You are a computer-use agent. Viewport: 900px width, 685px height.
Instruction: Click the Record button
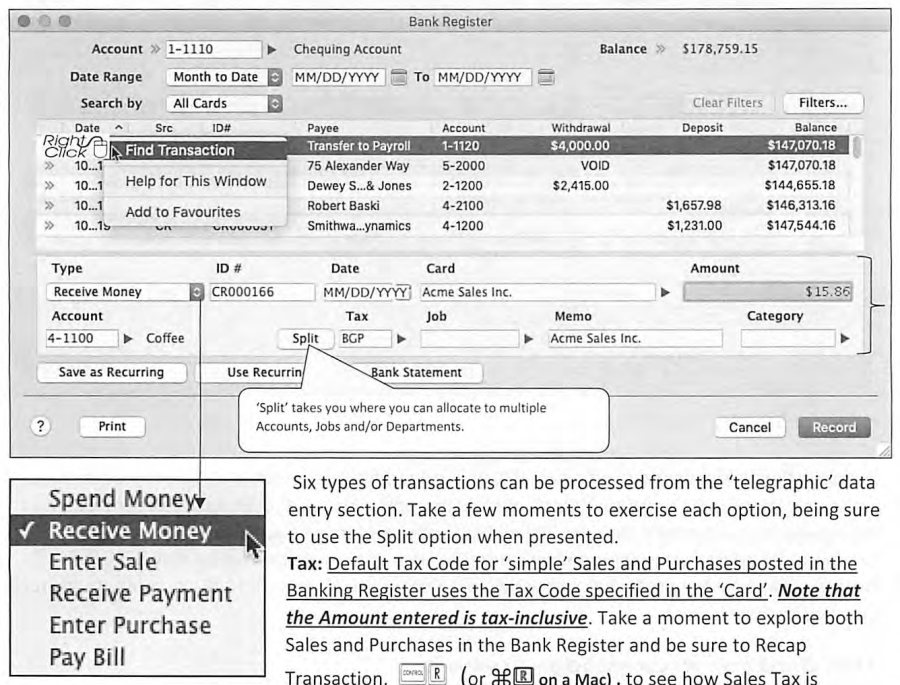click(x=834, y=427)
